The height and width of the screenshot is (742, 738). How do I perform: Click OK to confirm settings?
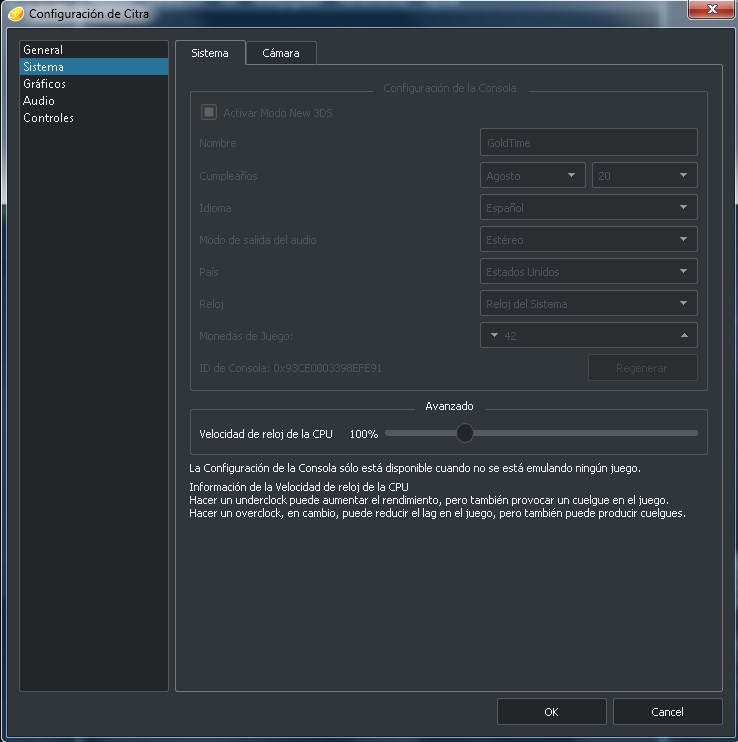(x=552, y=712)
